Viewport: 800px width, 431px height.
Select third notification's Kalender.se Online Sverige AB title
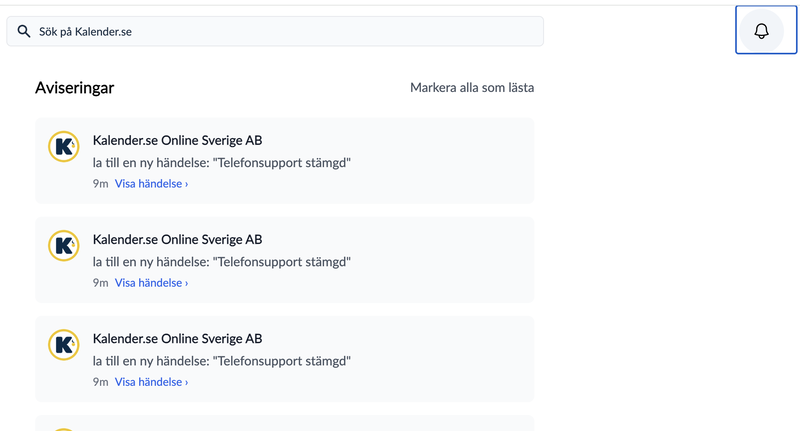coord(178,338)
